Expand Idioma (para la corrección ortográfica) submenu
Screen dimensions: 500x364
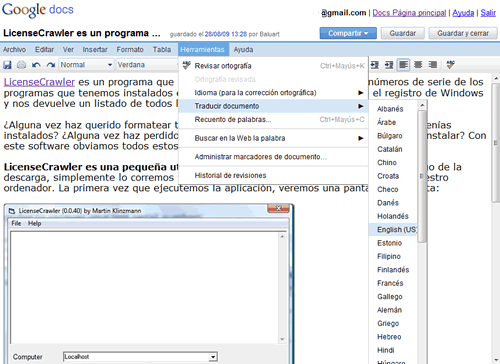click(273, 93)
